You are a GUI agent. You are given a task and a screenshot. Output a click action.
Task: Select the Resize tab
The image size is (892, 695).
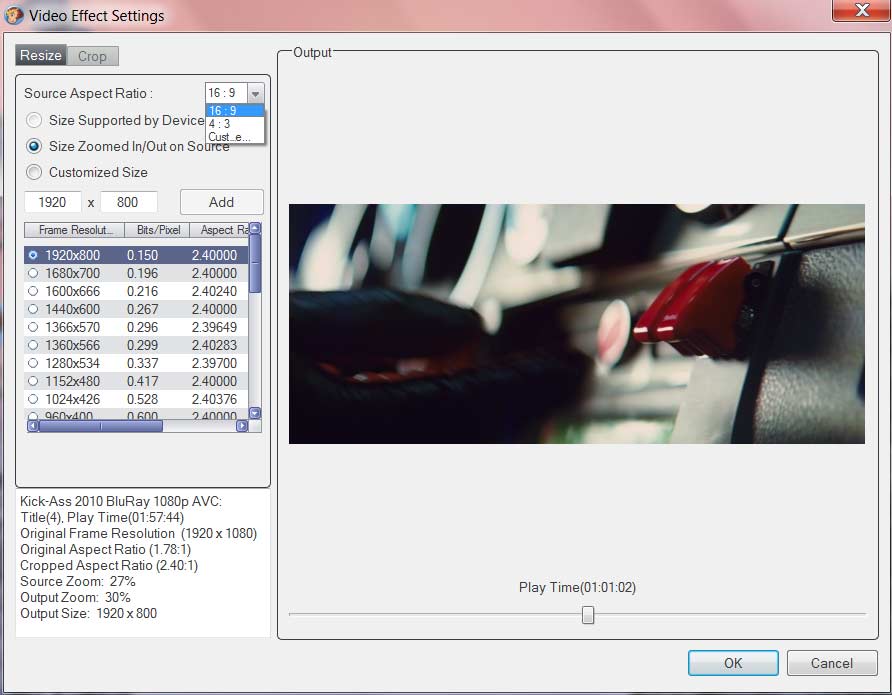point(41,55)
